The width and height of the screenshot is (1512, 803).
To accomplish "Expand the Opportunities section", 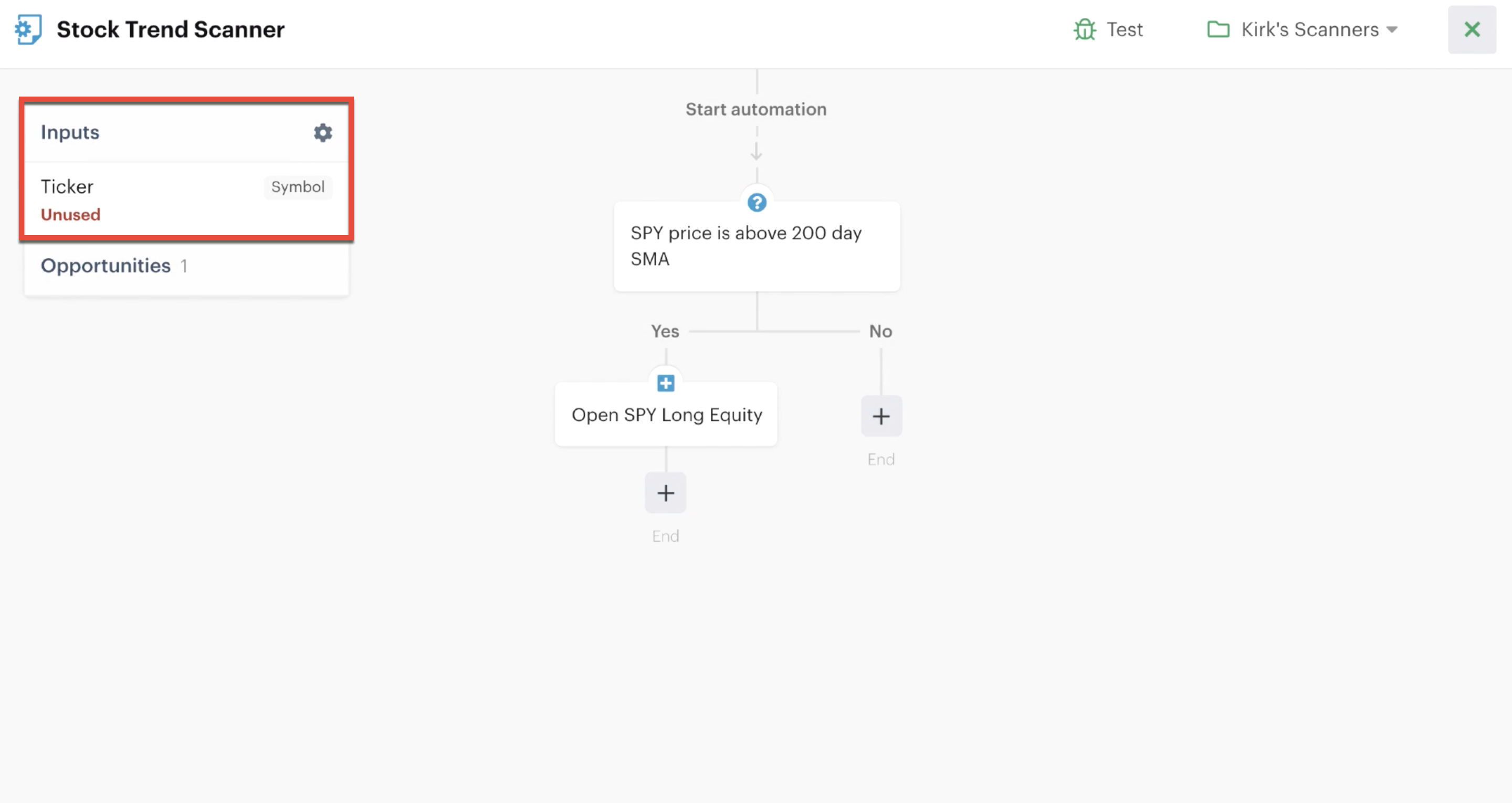I will [186, 267].
